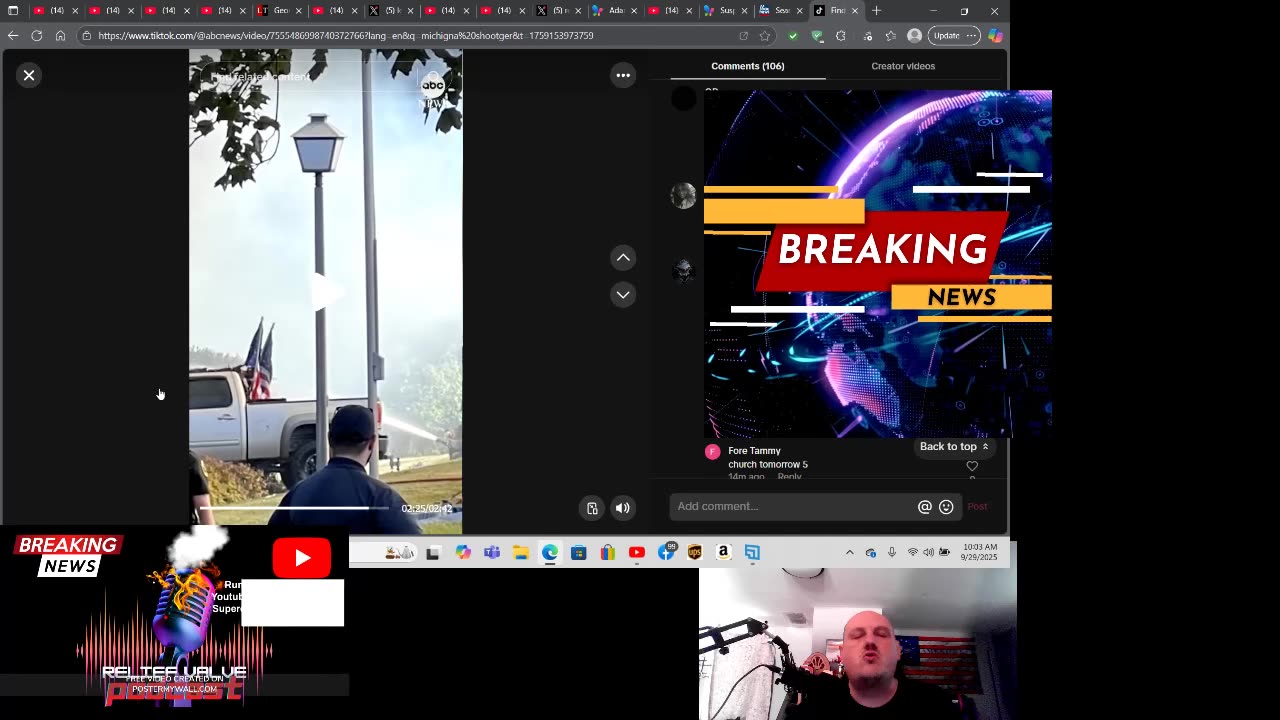Switch to the Creator videos tab
The width and height of the screenshot is (1280, 720).
tap(903, 66)
